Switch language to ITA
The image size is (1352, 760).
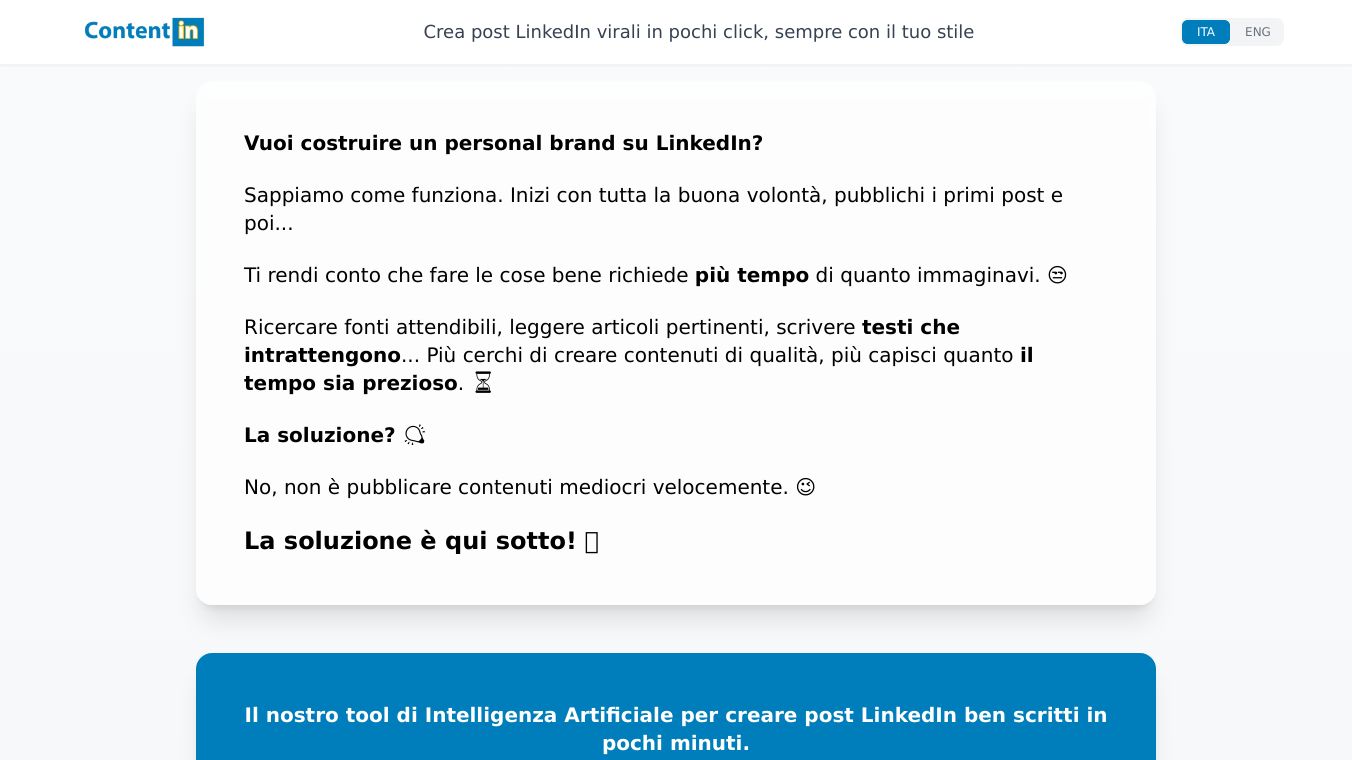1205,32
